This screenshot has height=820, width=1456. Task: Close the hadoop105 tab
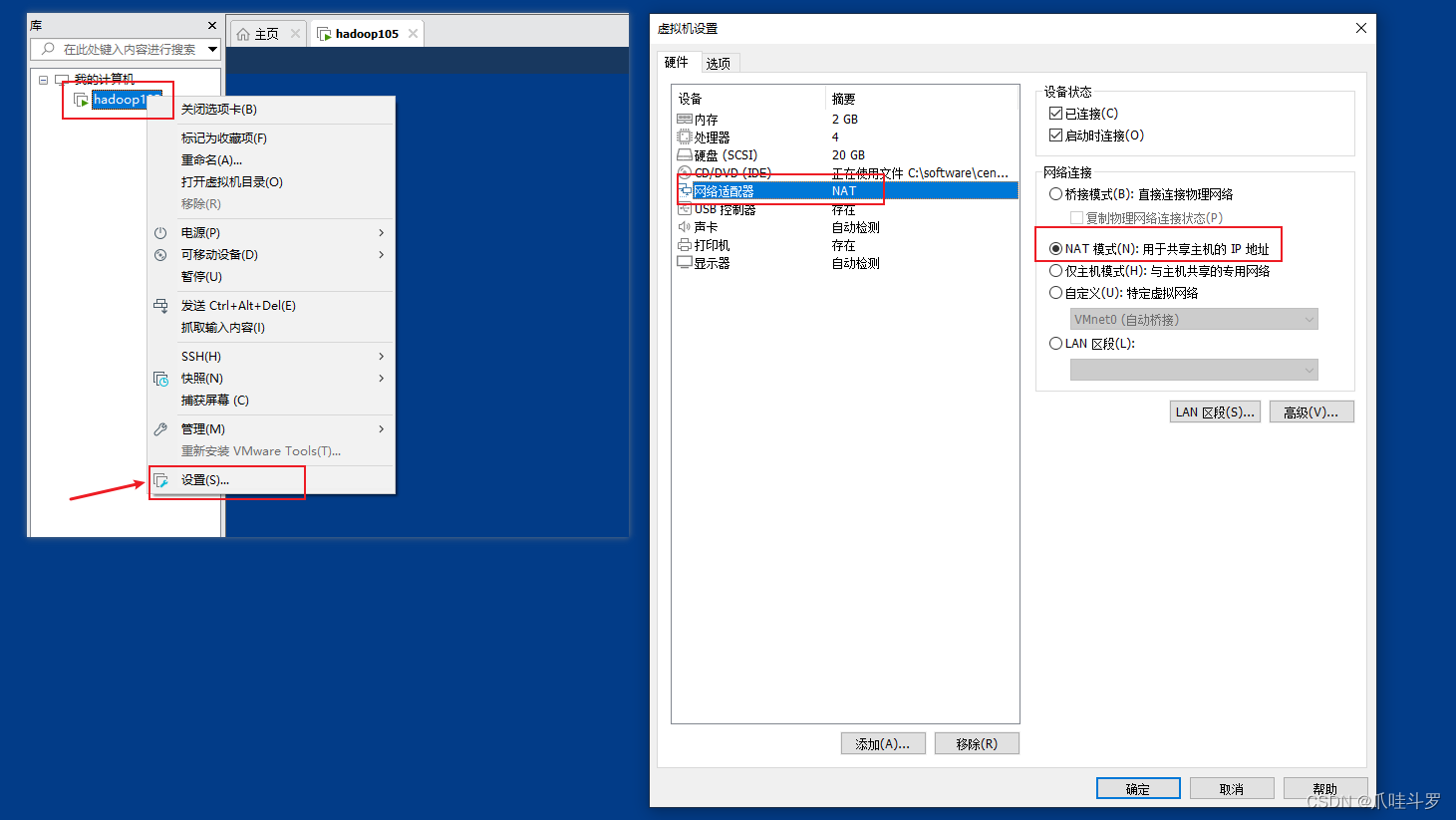413,34
